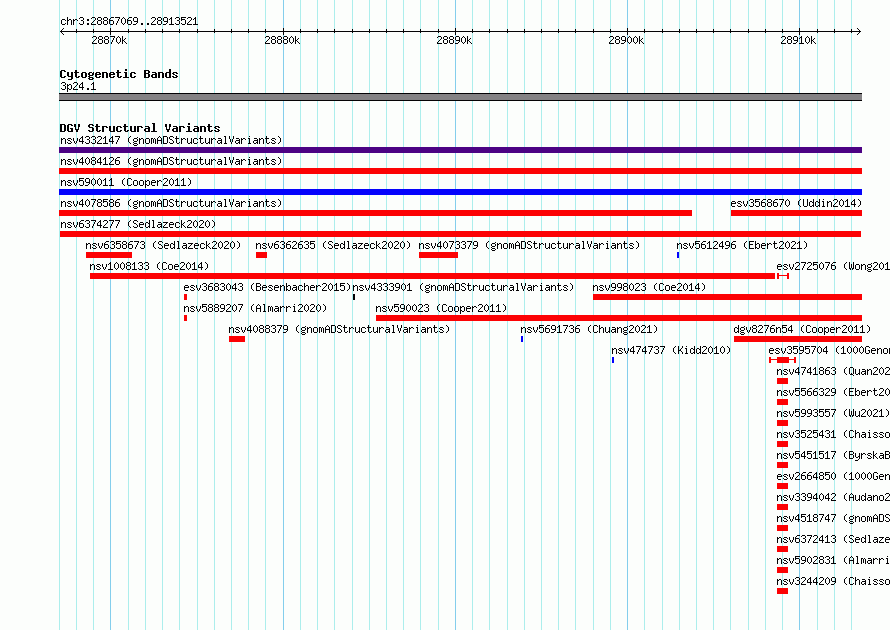Click nsv3525431 (Chaisson) label
890x630 pixels.
coord(833,434)
